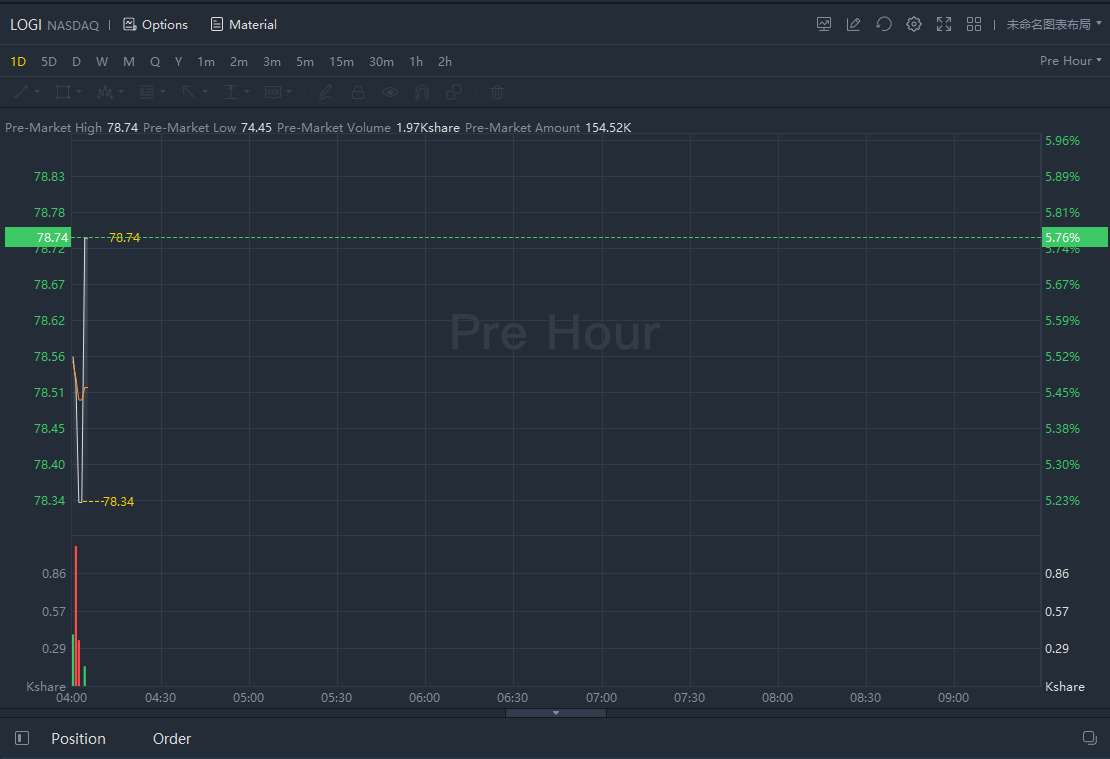Image resolution: width=1110 pixels, height=759 pixels.
Task: Switch to the Y yearly timeframe
Action: [x=178, y=62]
